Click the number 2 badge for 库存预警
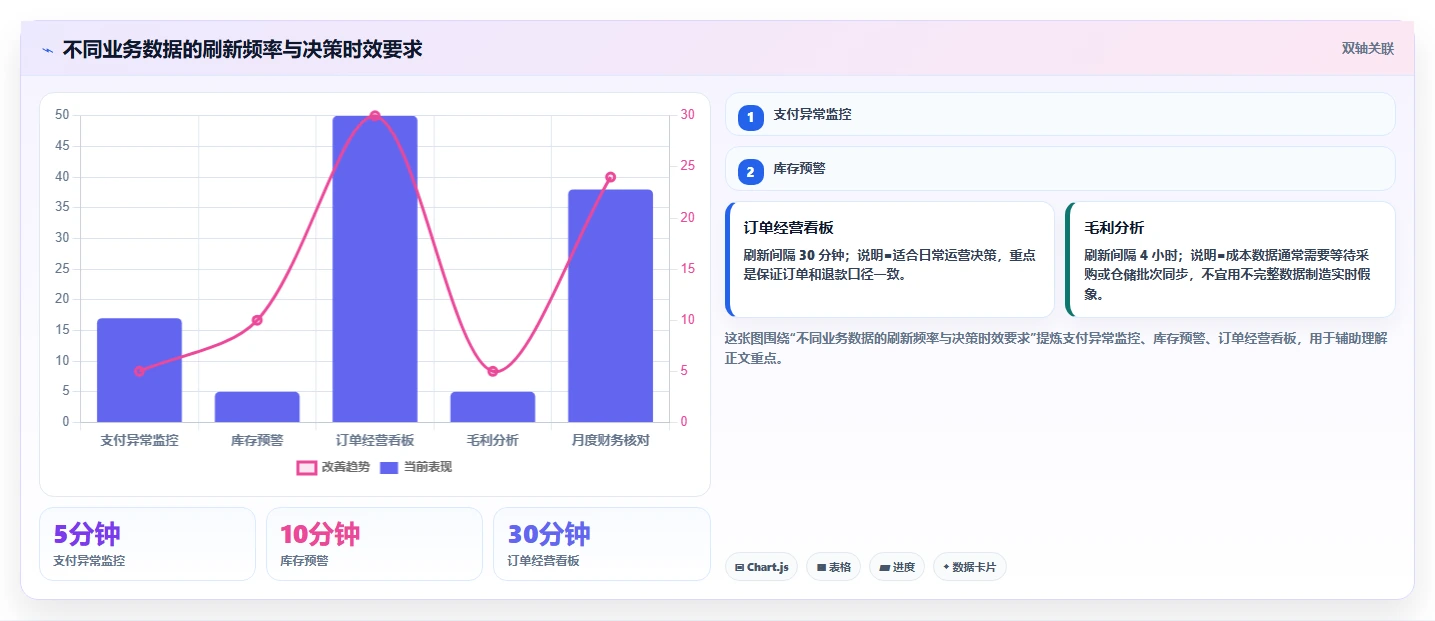1435x621 pixels. pos(751,172)
